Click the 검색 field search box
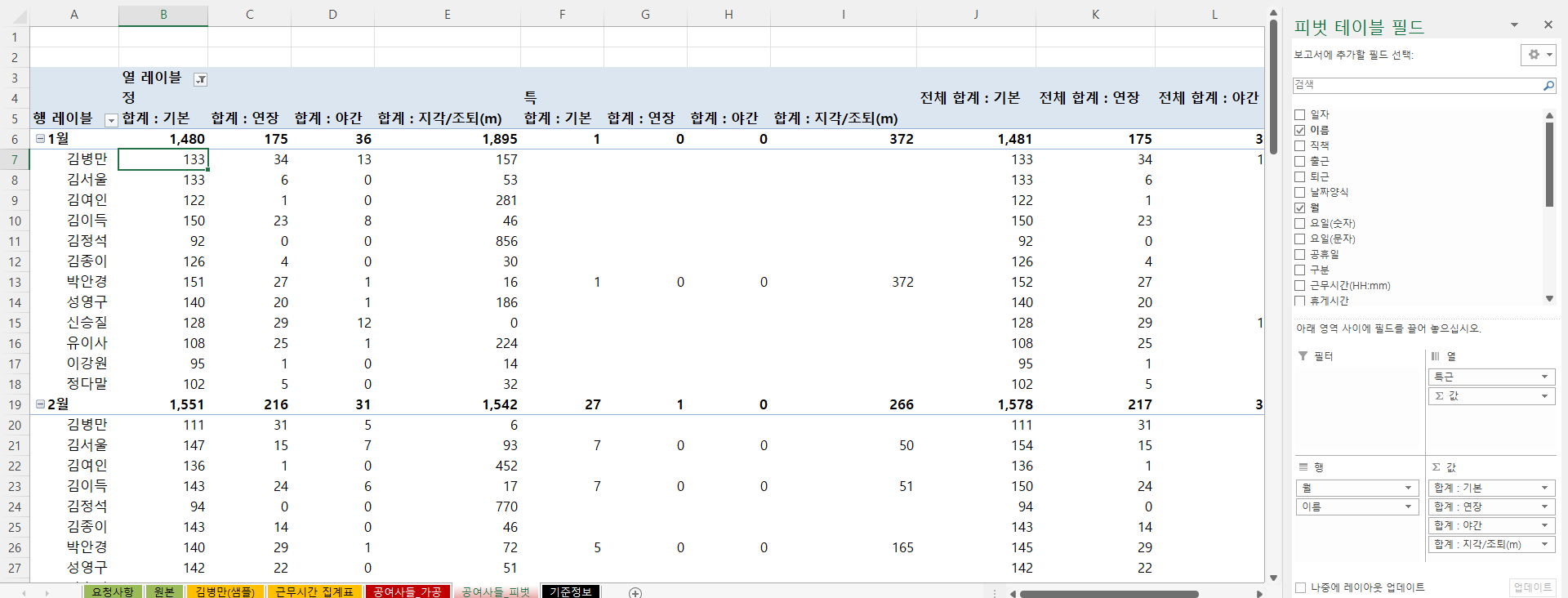The width and height of the screenshot is (1568, 598). click(x=1415, y=85)
